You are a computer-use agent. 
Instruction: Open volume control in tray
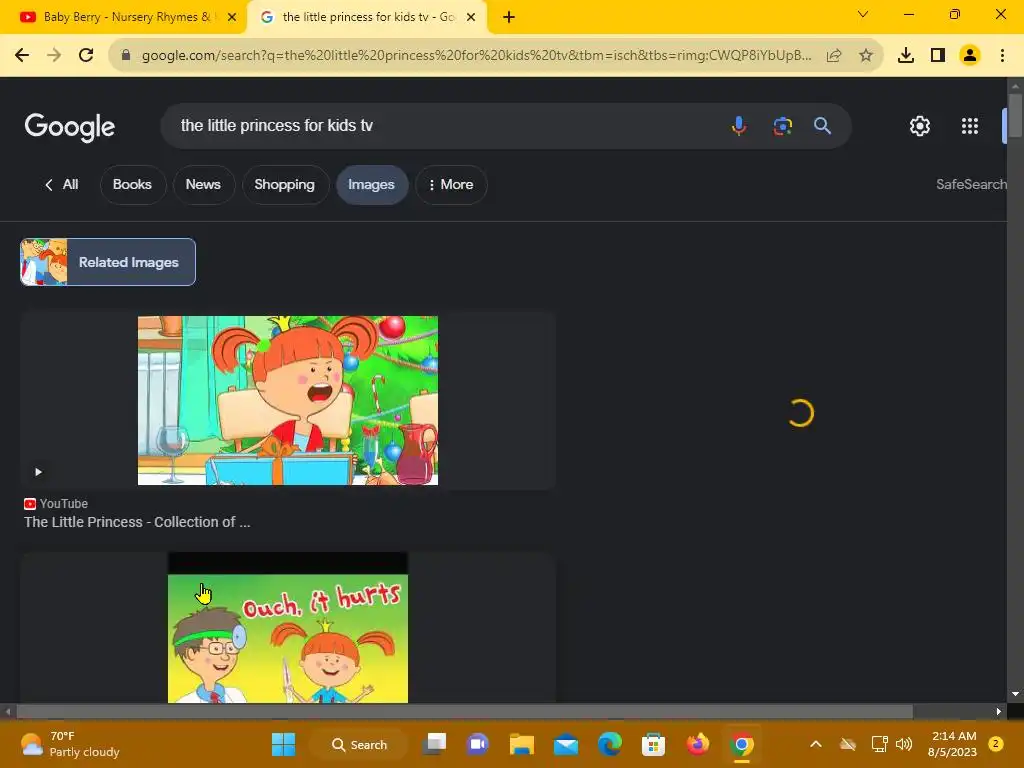pos(904,744)
